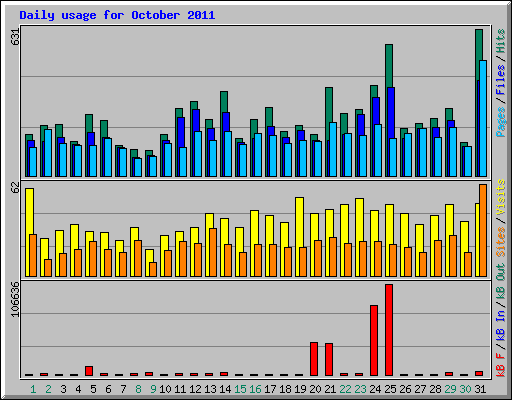512x400 pixels.
Task: Select day 2 on the date axis
Action: click(48, 389)
